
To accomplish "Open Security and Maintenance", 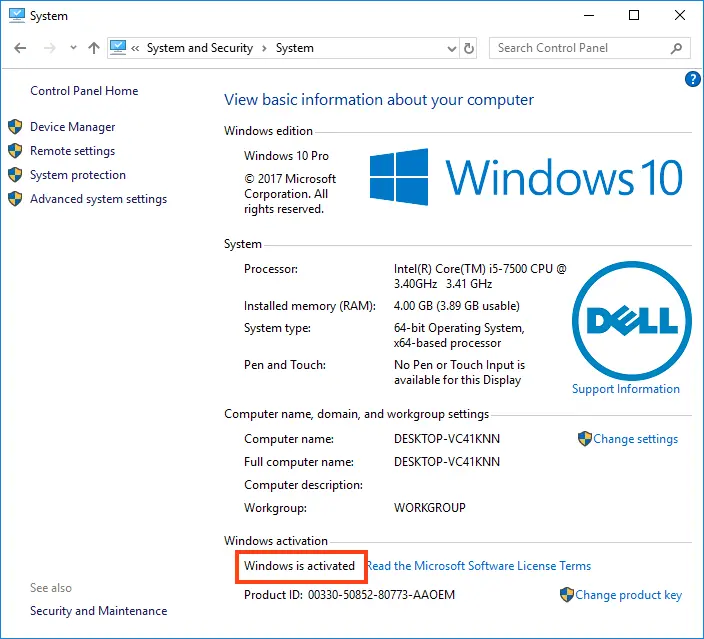I will (x=98, y=611).
